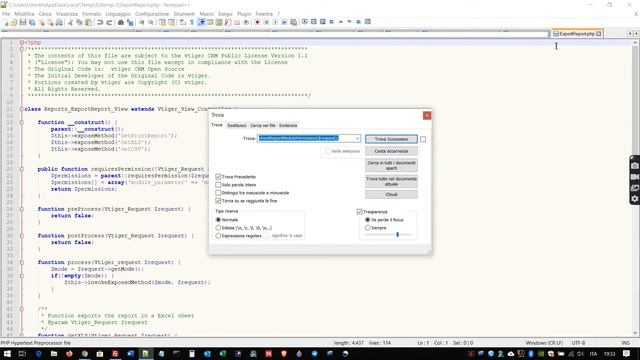This screenshot has width=640, height=360.
Task: Collapse the class fold marker at line 11
Action: (22, 109)
